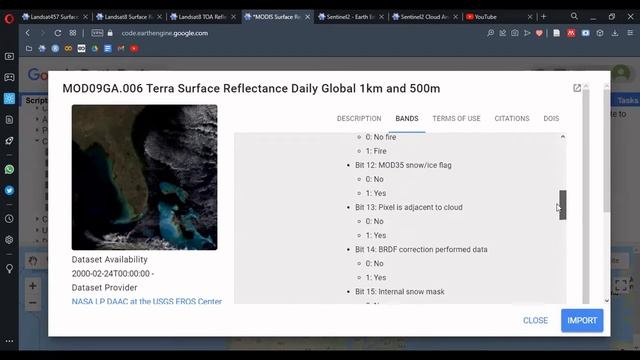Open Opera Speed Dial grid
This screenshot has width=640, height=360.
tap(73, 33)
